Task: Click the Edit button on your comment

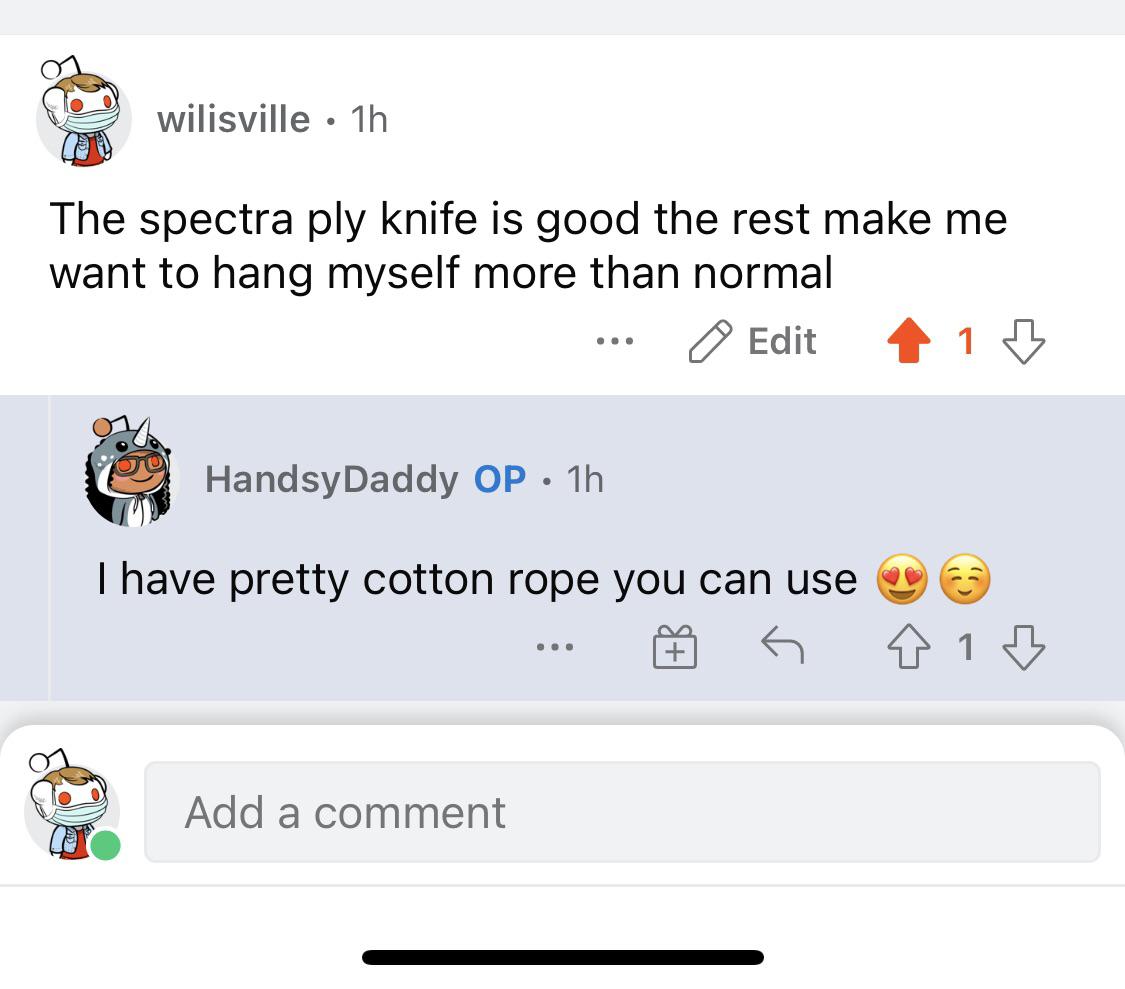Action: (779, 341)
